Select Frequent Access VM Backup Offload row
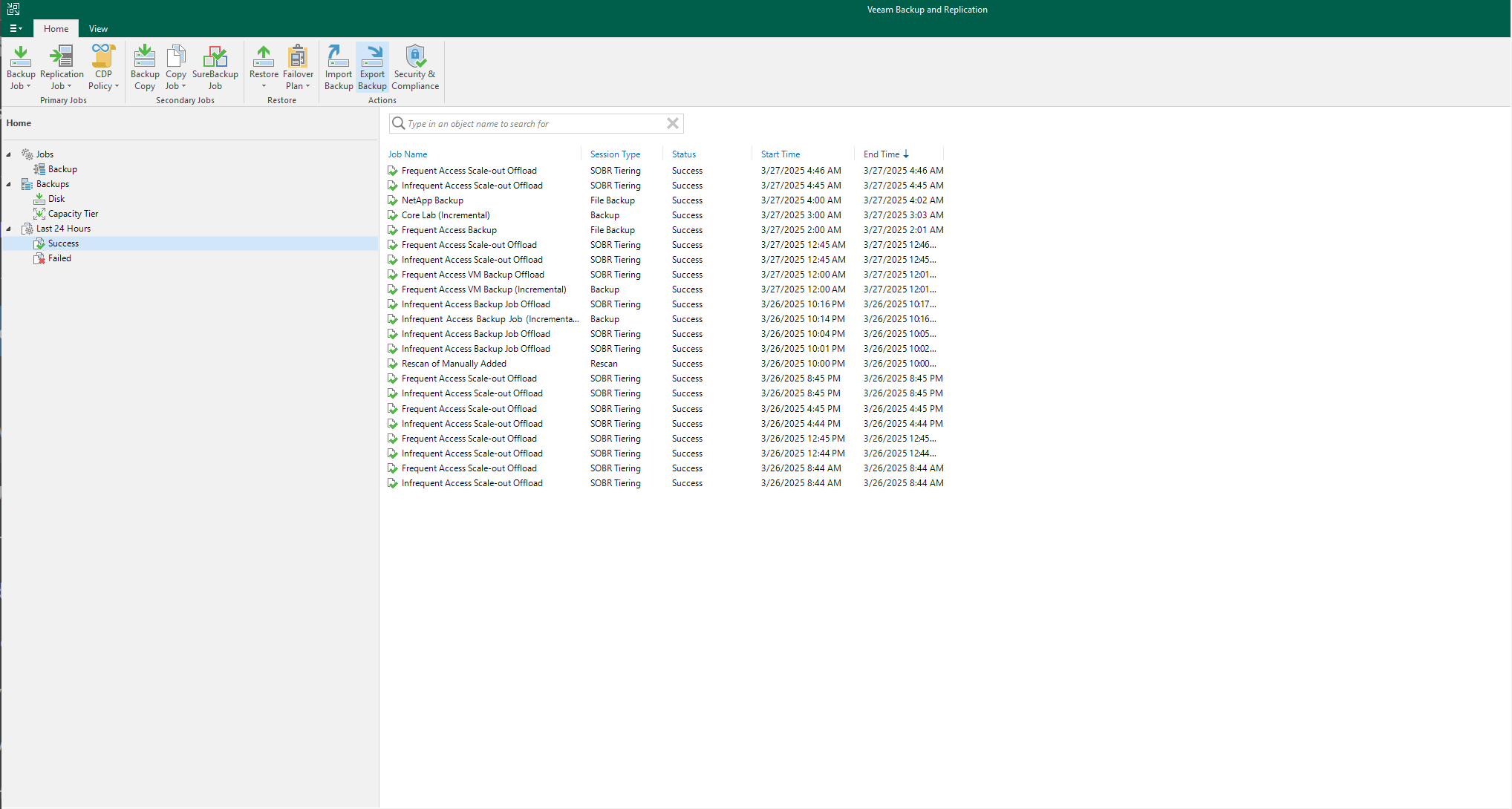This screenshot has height=809, width=1512. tap(665, 275)
